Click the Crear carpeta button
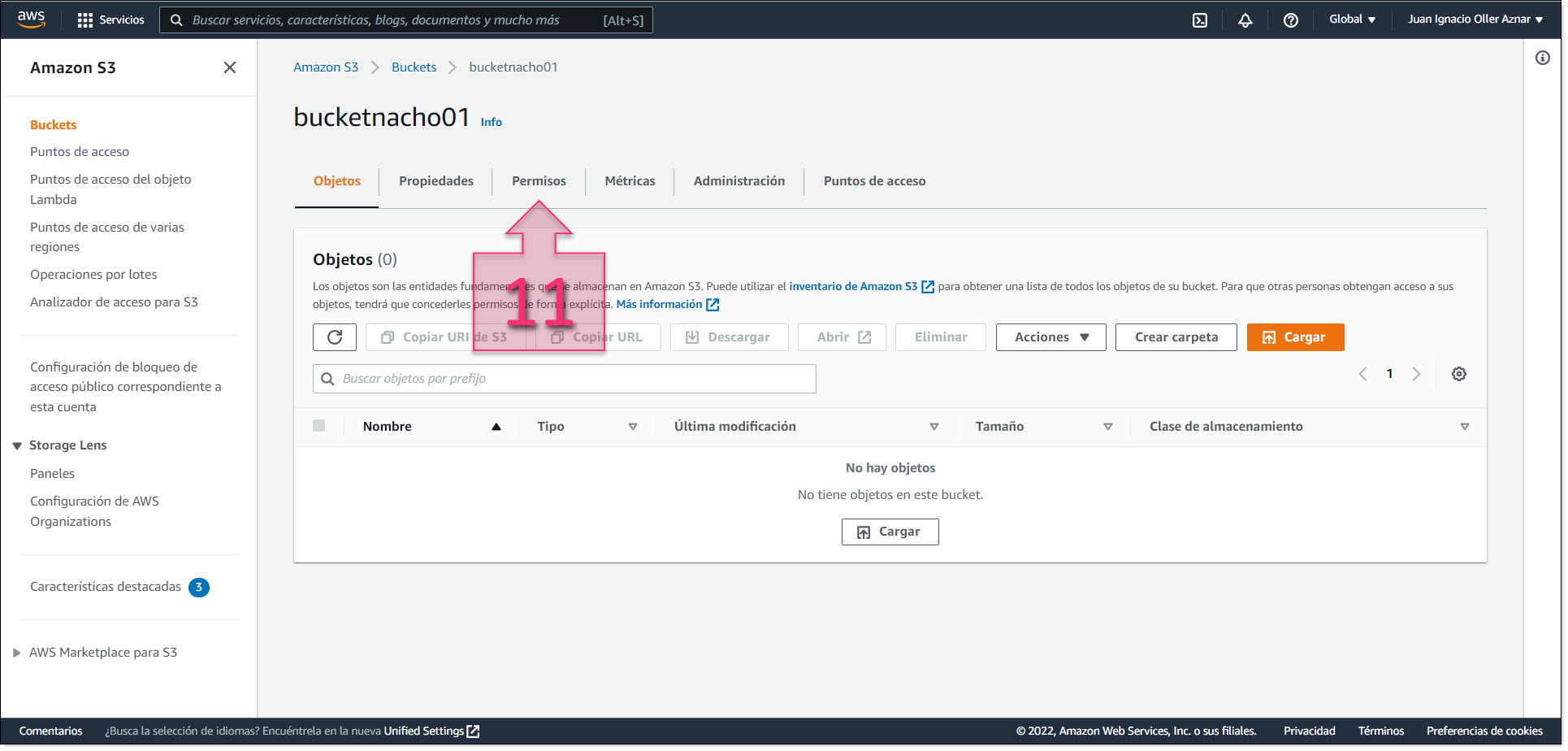Viewport: 1568px width, 751px height. click(x=1176, y=337)
